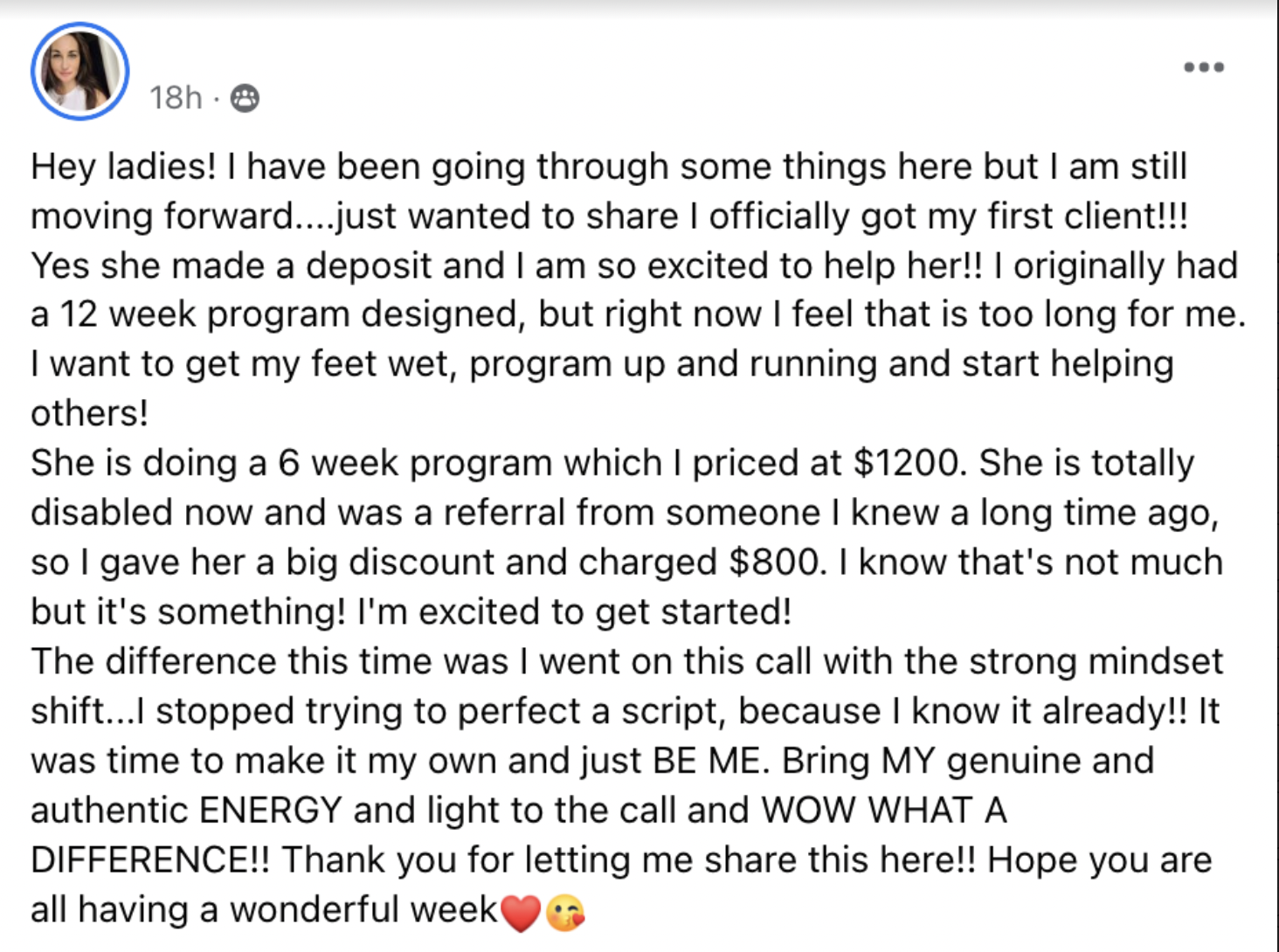The image size is (1279, 952).
Task: Click the red heart emoji
Action: pyautogui.click(x=521, y=913)
